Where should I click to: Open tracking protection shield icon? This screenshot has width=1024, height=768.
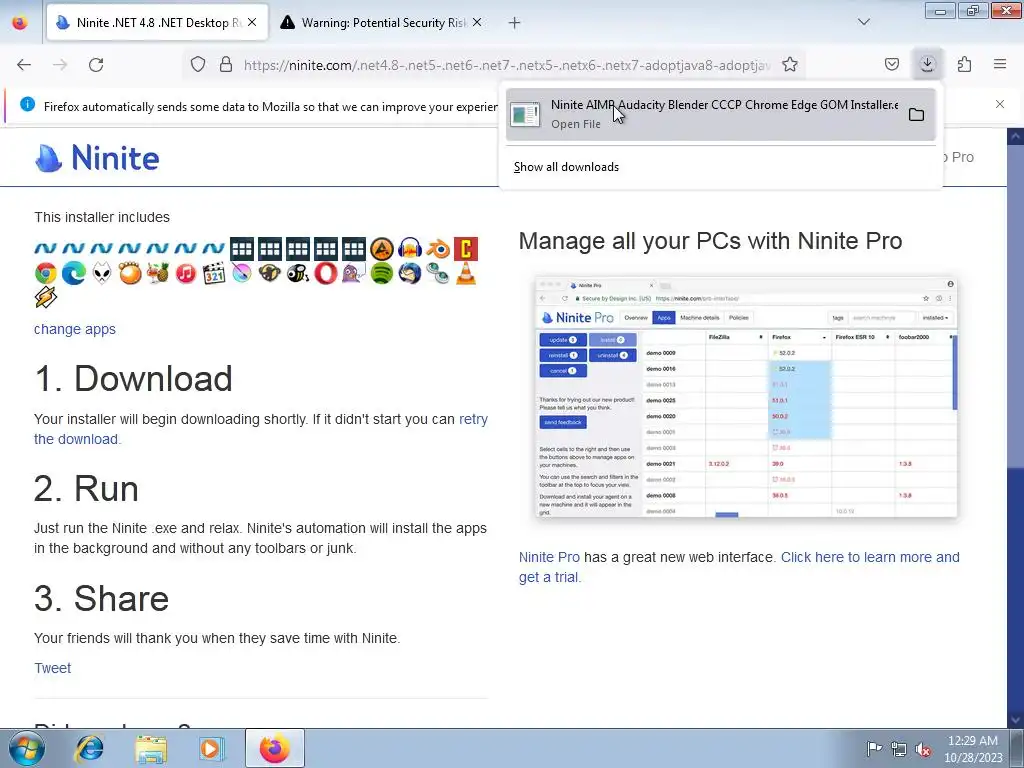click(198, 64)
